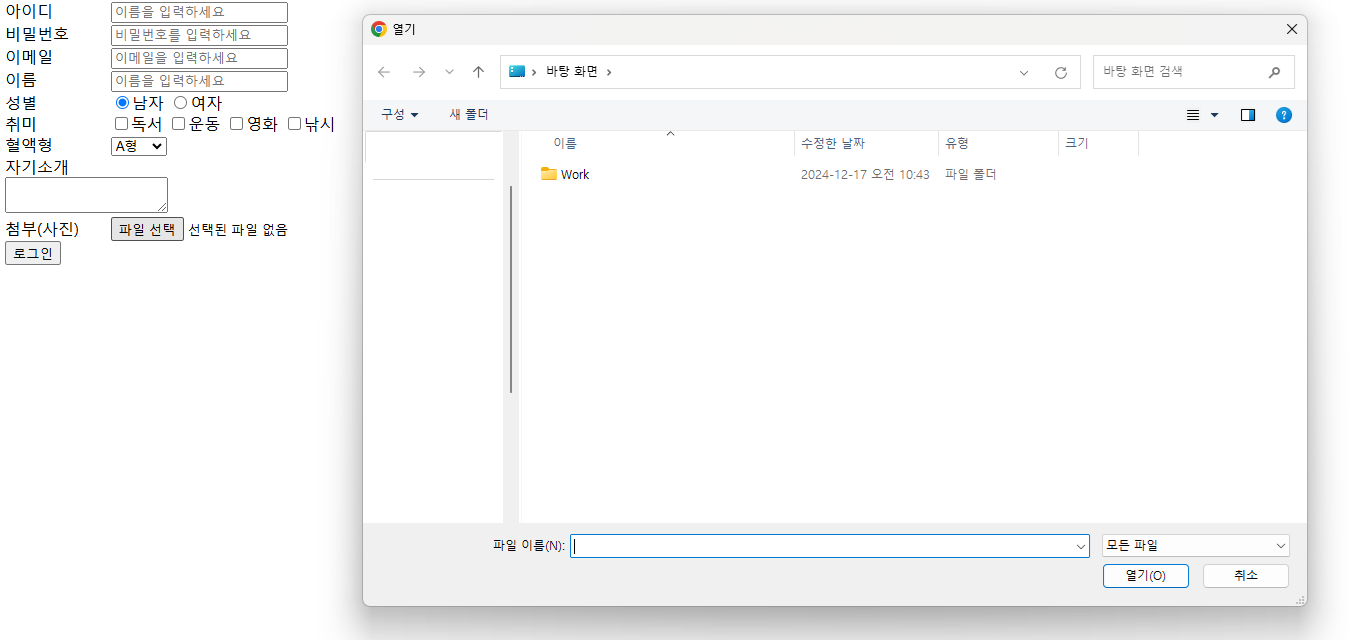
Task: Open the 구성 menu
Action: coord(399,115)
